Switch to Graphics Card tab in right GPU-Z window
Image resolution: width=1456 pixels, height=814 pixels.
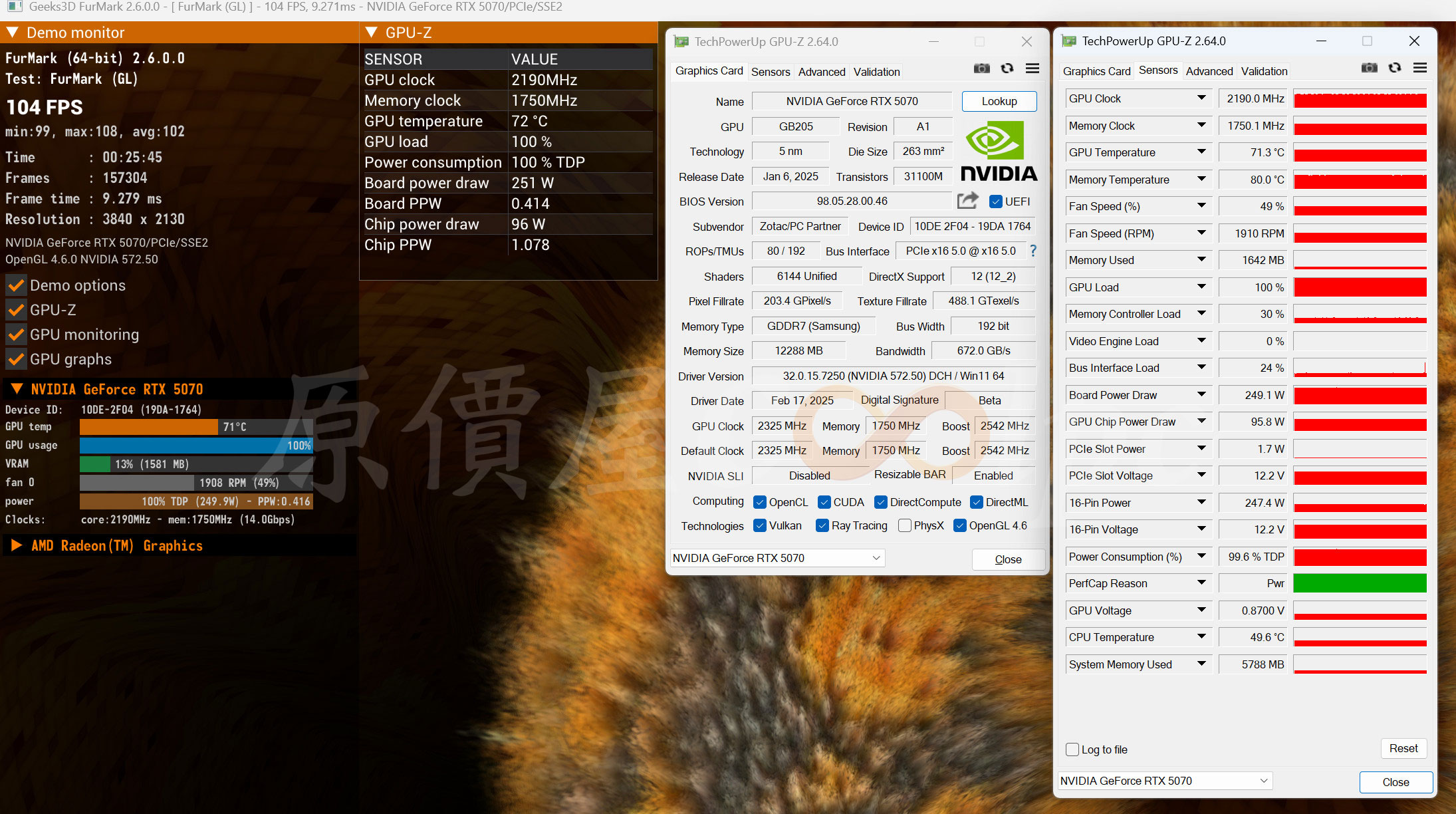coord(1096,71)
